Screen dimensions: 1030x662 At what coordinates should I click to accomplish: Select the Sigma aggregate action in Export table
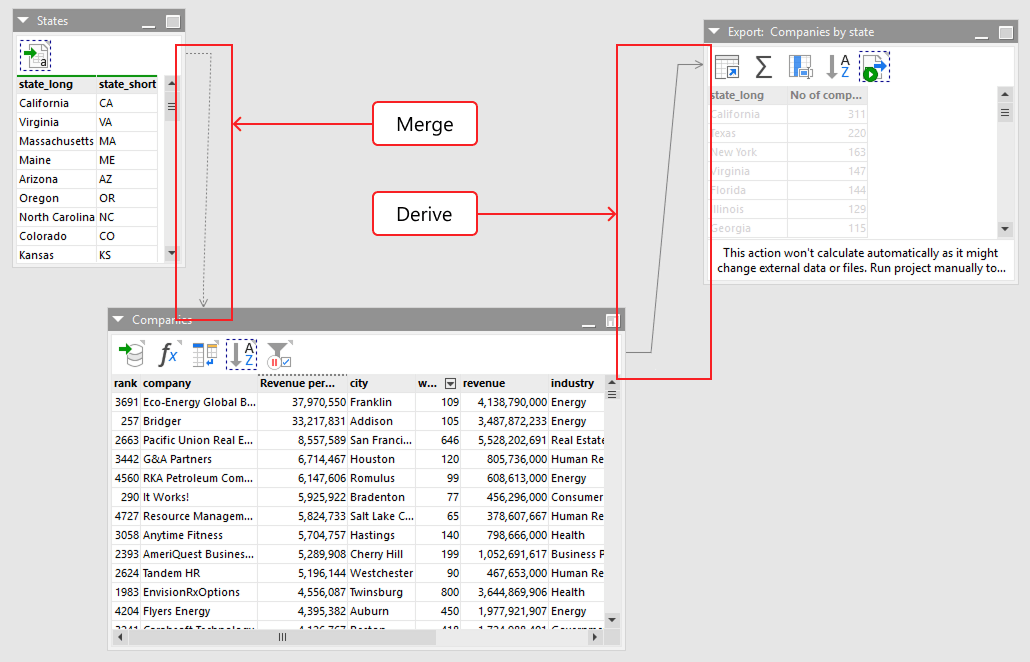point(763,67)
